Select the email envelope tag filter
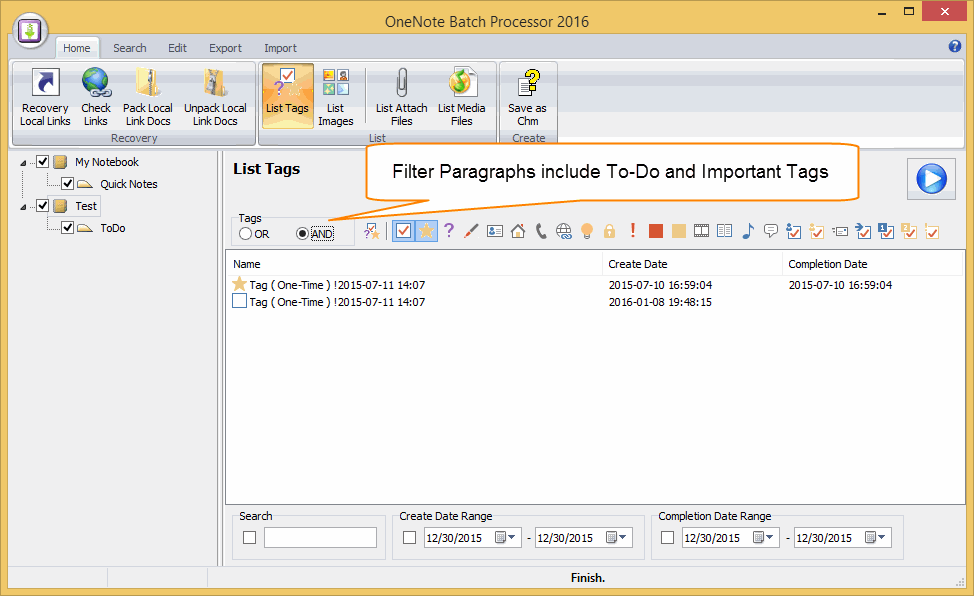974x596 pixels. 840,231
